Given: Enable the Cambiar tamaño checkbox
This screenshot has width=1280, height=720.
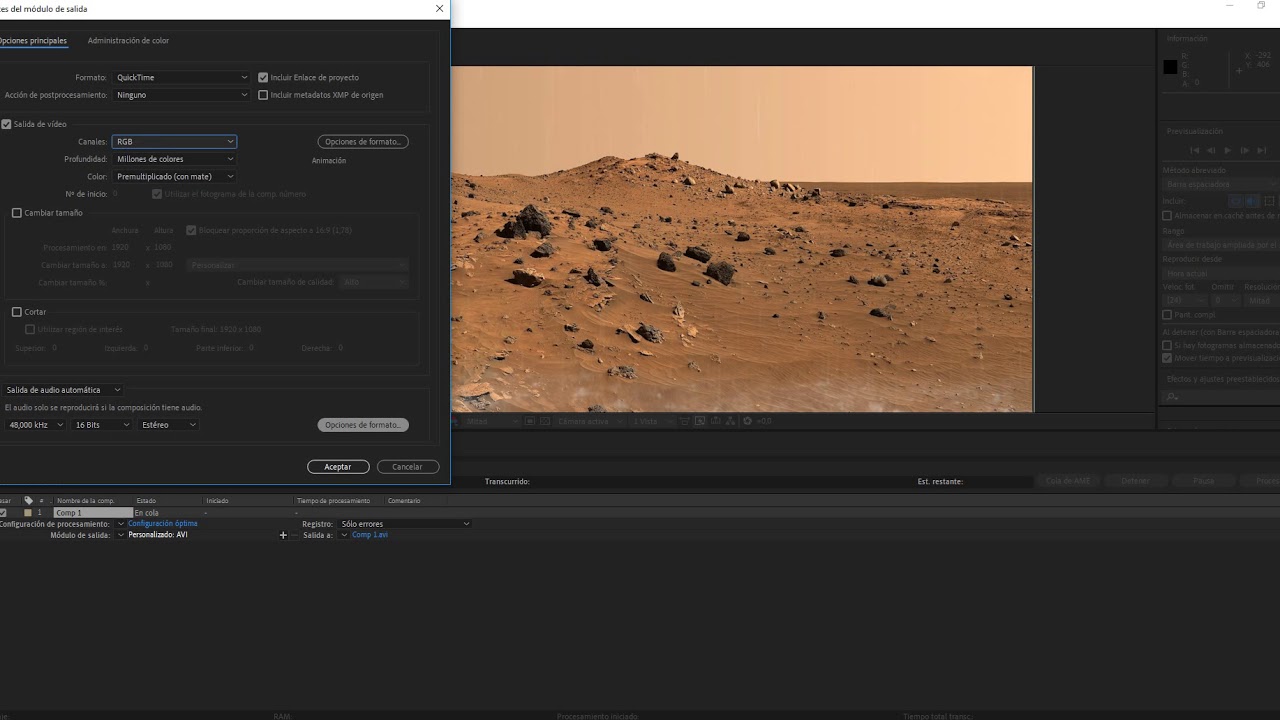Looking at the screenshot, I should [x=17, y=213].
